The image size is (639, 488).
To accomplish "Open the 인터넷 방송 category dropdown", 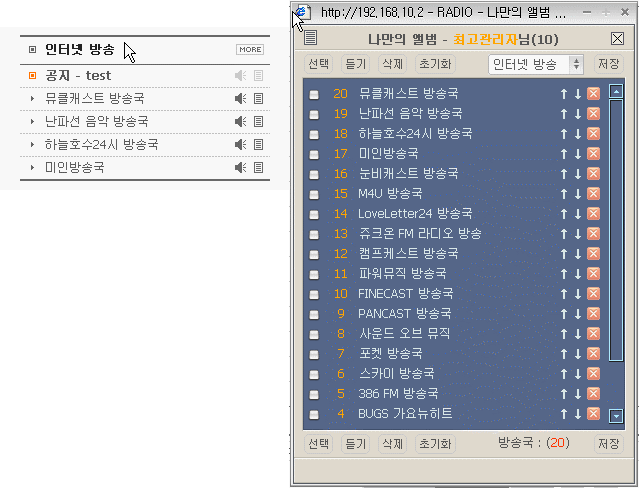I will 536,64.
